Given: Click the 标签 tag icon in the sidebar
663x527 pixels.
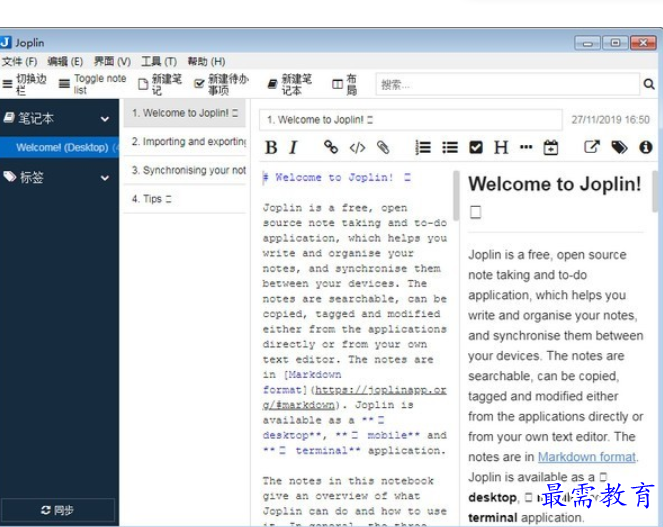Looking at the screenshot, I should (10, 176).
